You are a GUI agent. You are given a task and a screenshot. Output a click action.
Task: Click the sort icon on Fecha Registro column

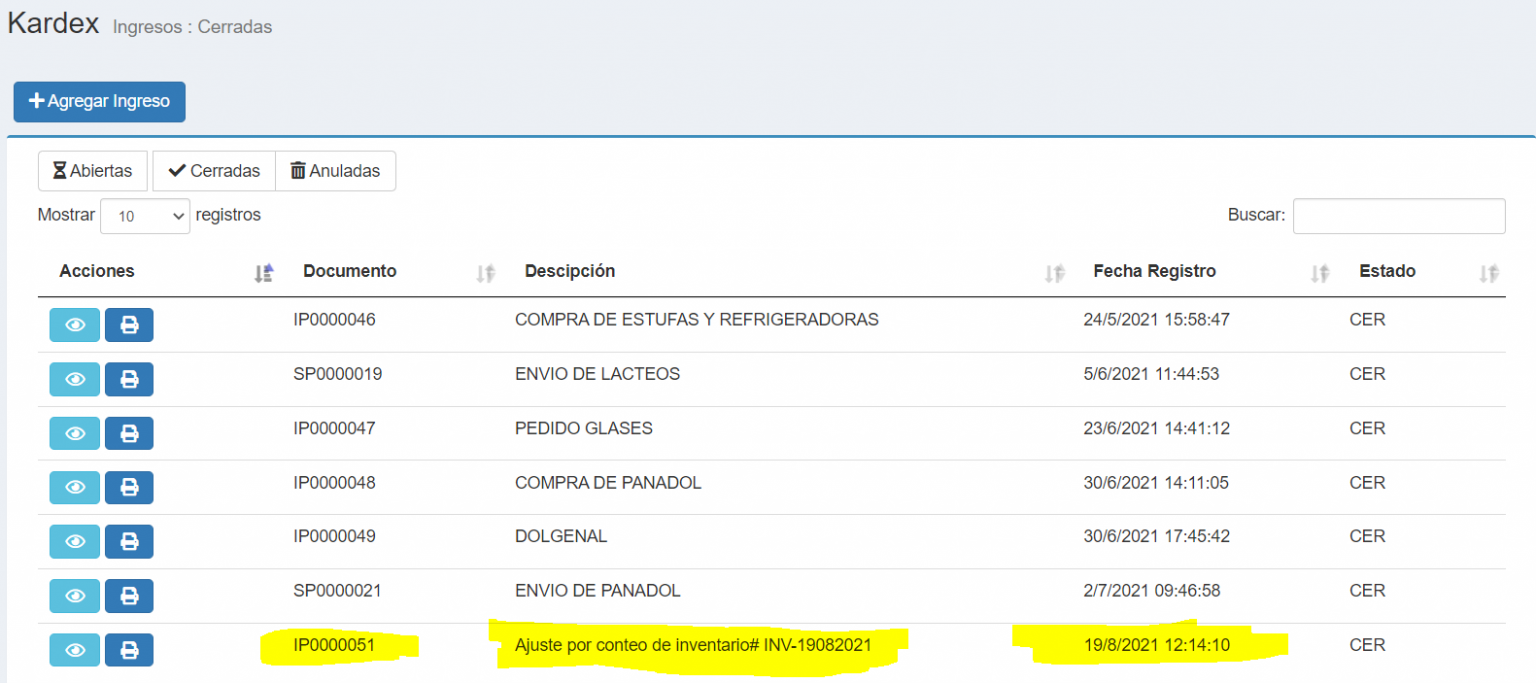coord(1318,271)
